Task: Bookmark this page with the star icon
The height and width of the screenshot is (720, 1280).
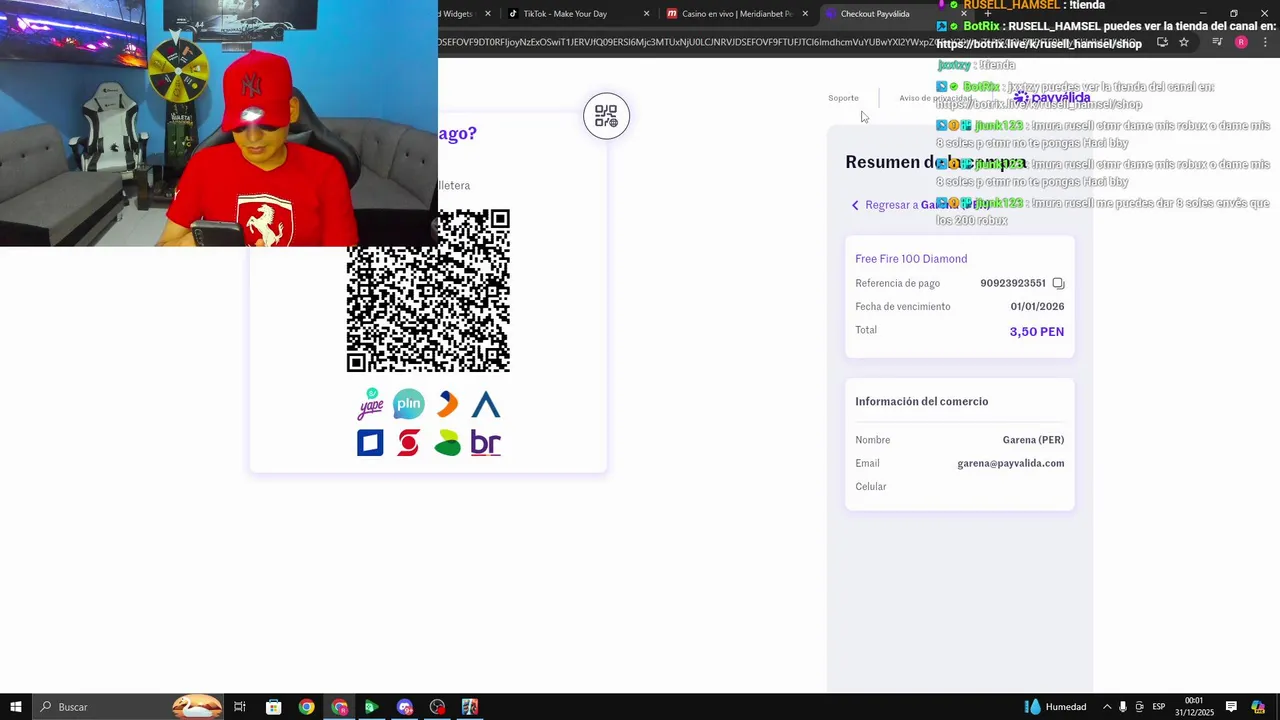Action: [x=1184, y=42]
